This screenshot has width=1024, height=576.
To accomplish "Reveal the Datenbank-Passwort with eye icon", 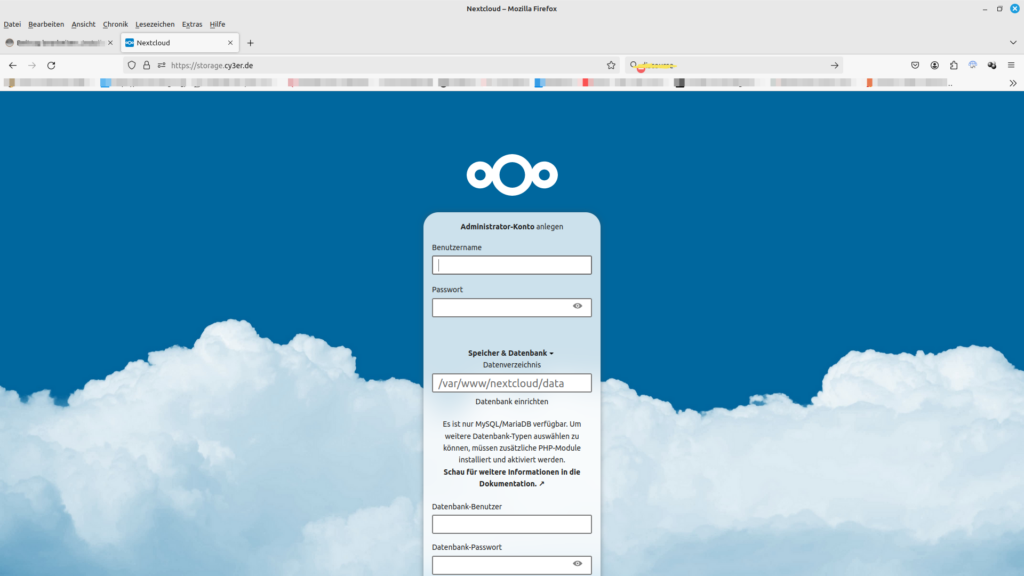I will coord(577,564).
